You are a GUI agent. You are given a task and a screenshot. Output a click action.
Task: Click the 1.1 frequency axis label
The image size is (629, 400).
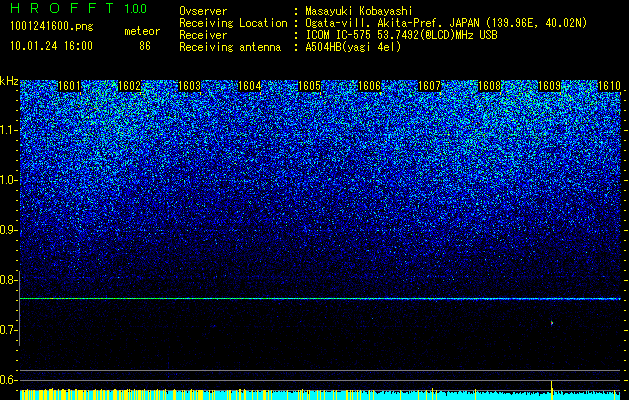coord(9,130)
